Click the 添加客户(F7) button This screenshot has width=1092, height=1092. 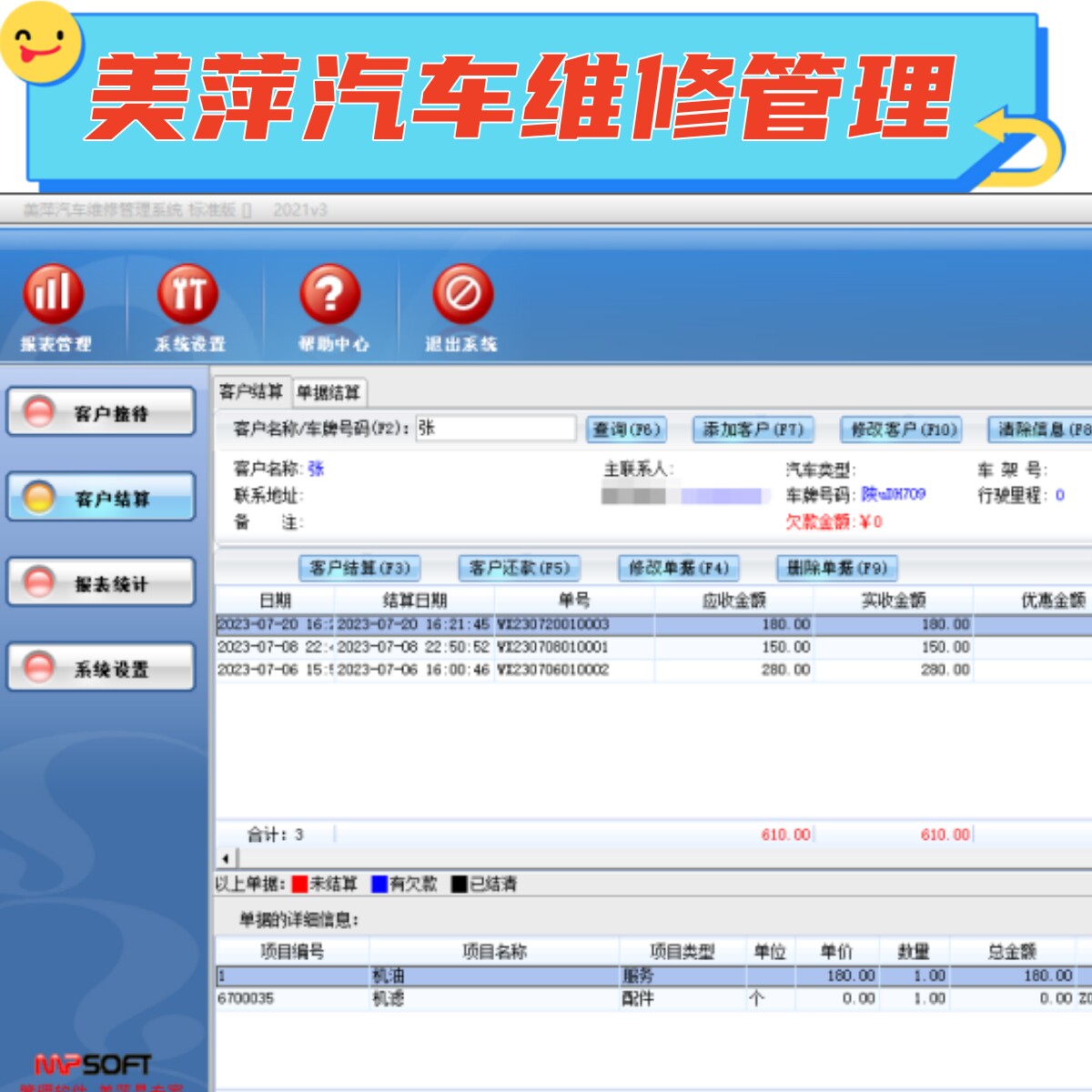[753, 430]
